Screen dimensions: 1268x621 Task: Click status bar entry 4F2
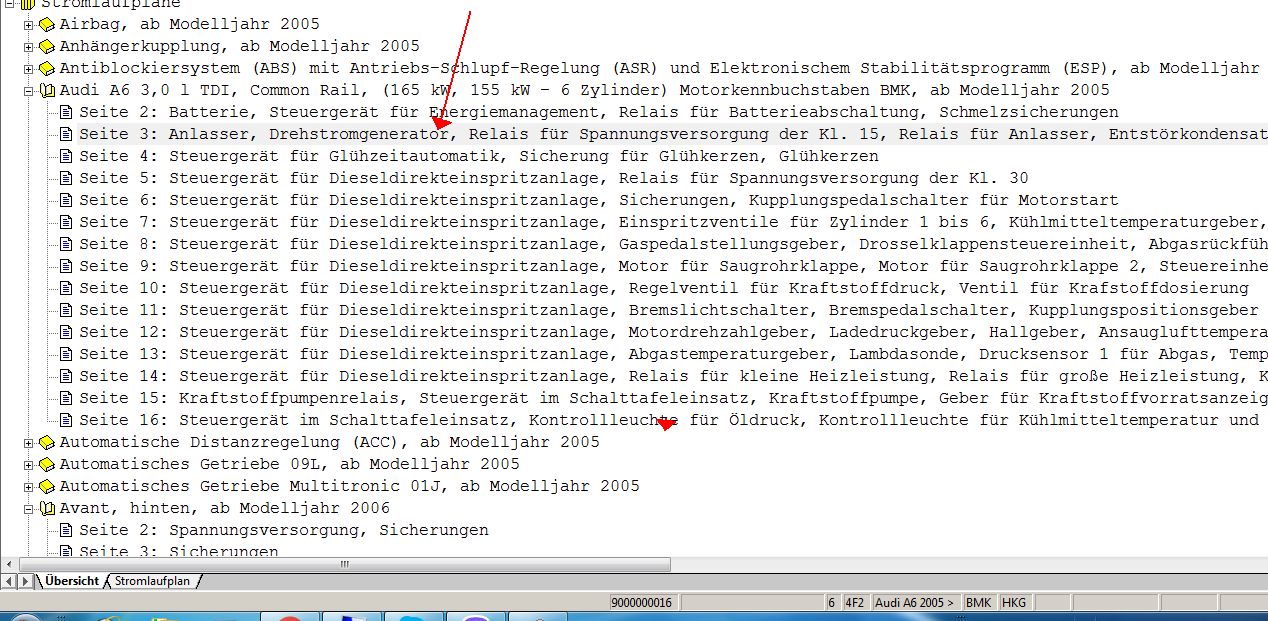click(854, 603)
